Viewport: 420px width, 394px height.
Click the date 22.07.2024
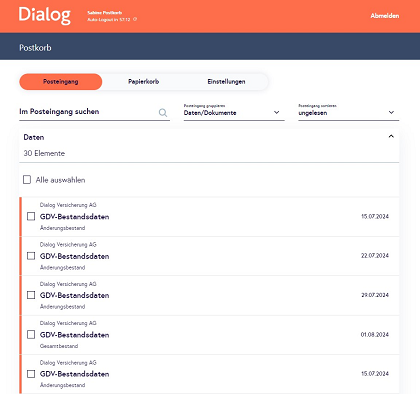pos(375,256)
